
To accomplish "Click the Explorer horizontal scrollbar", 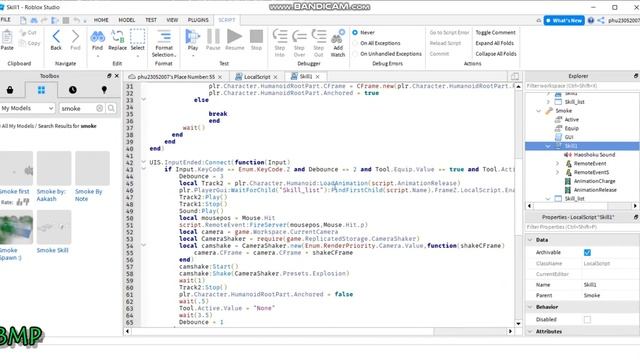I will pyautogui.click(x=582, y=206).
